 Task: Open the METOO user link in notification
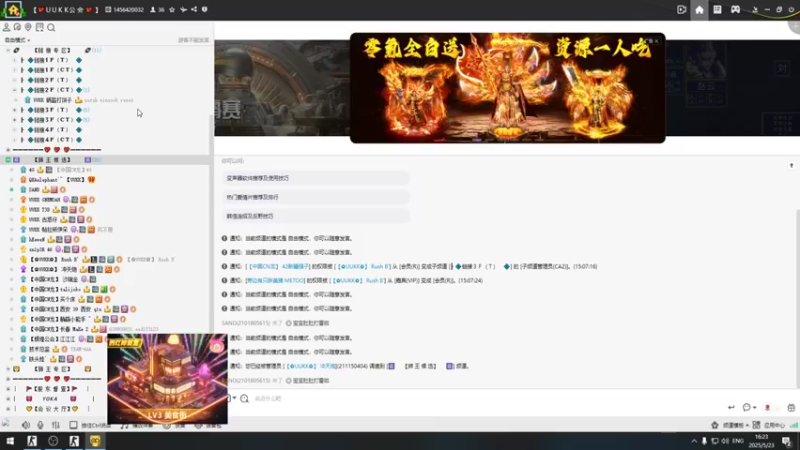(x=274, y=281)
